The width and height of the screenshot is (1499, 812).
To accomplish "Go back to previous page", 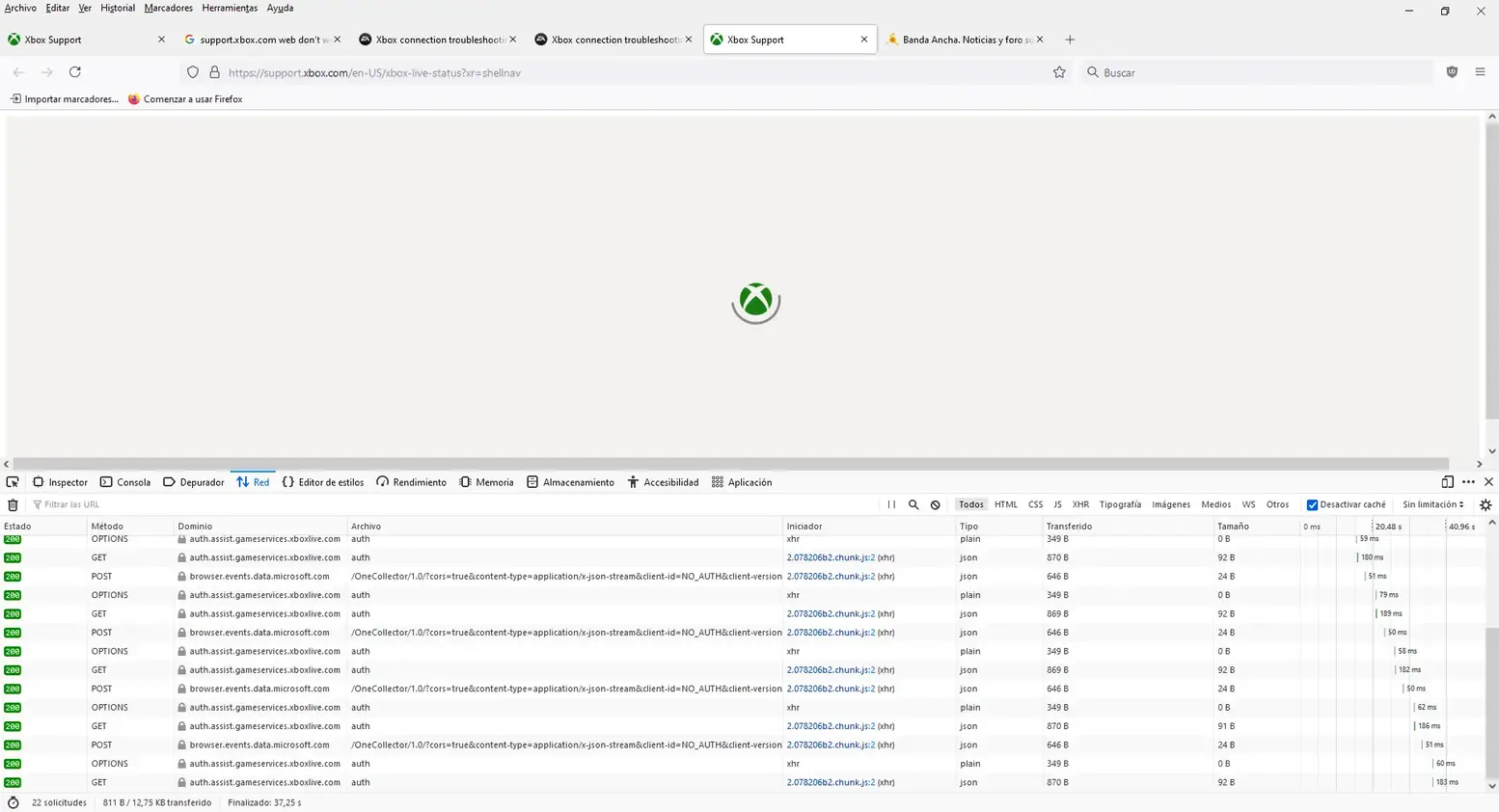I will (18, 72).
